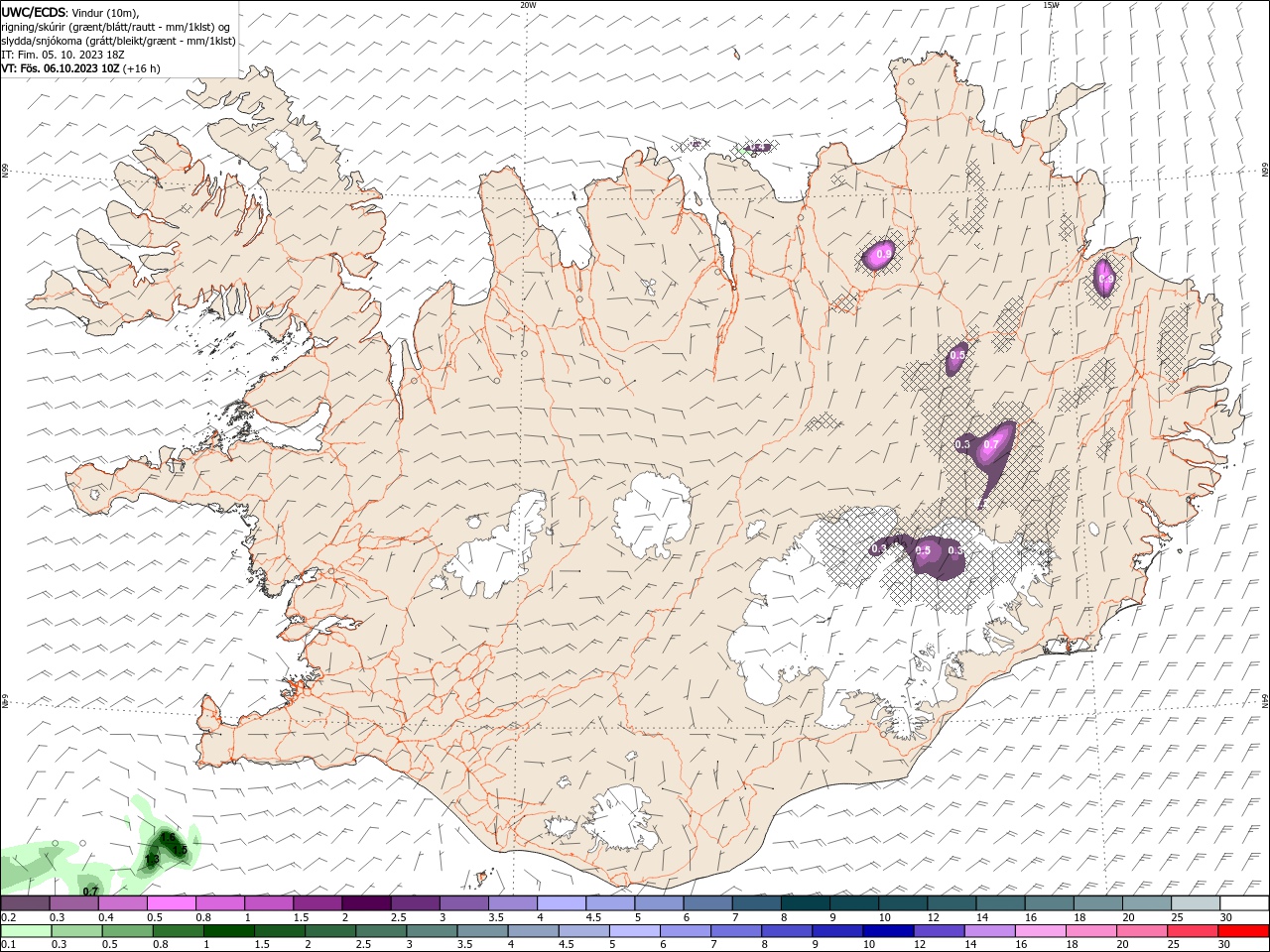The width and height of the screenshot is (1270, 952).
Task: Pick the bright pink 0.5 swatch in the upper legend row
Action: coord(171,903)
